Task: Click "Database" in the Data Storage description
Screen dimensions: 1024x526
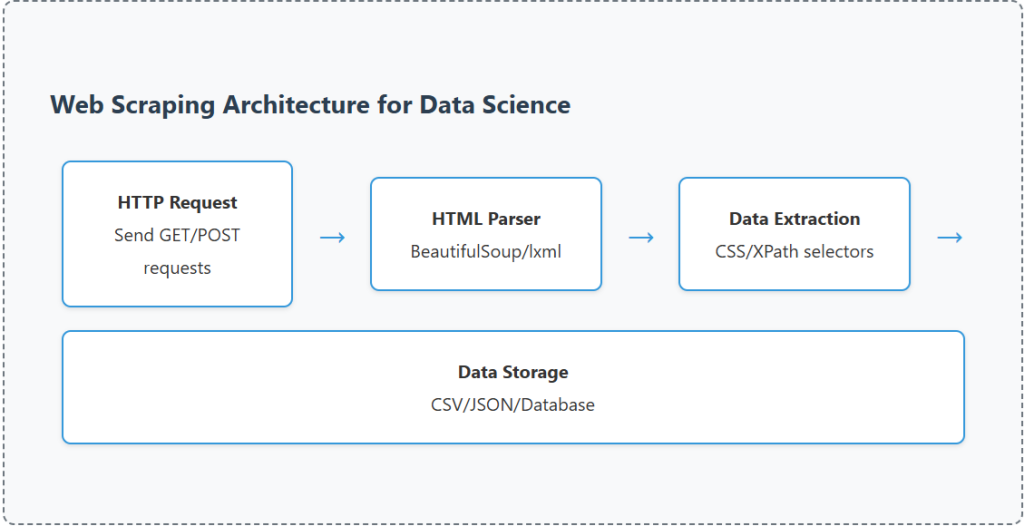Action: click(x=558, y=405)
